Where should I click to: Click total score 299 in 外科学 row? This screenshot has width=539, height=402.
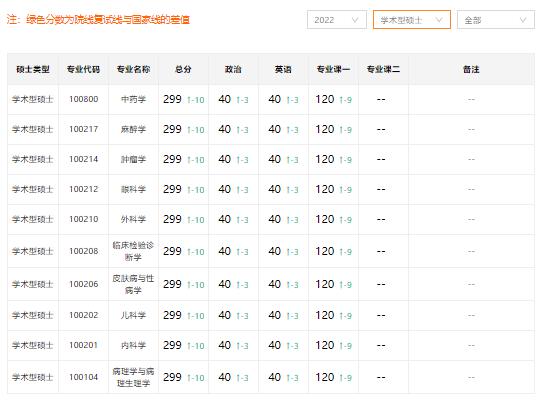(172, 219)
